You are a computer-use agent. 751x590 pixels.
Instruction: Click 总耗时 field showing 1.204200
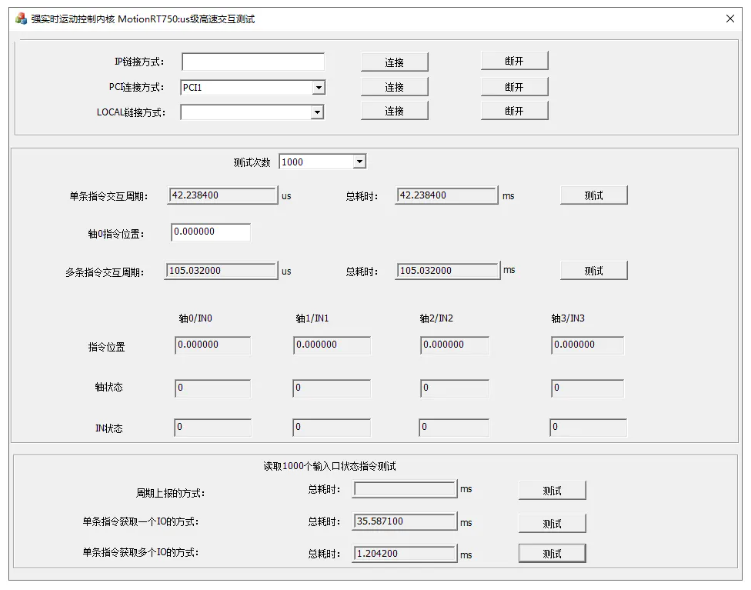click(x=405, y=554)
